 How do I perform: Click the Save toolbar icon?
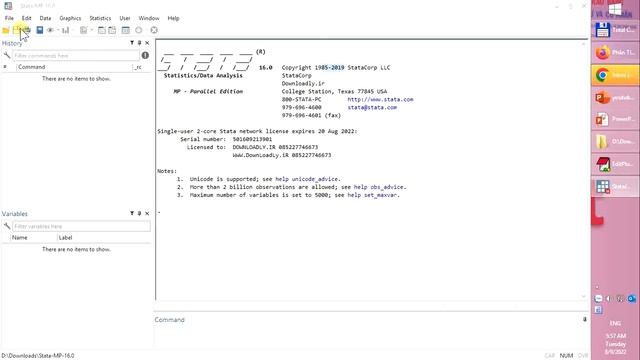(16, 30)
